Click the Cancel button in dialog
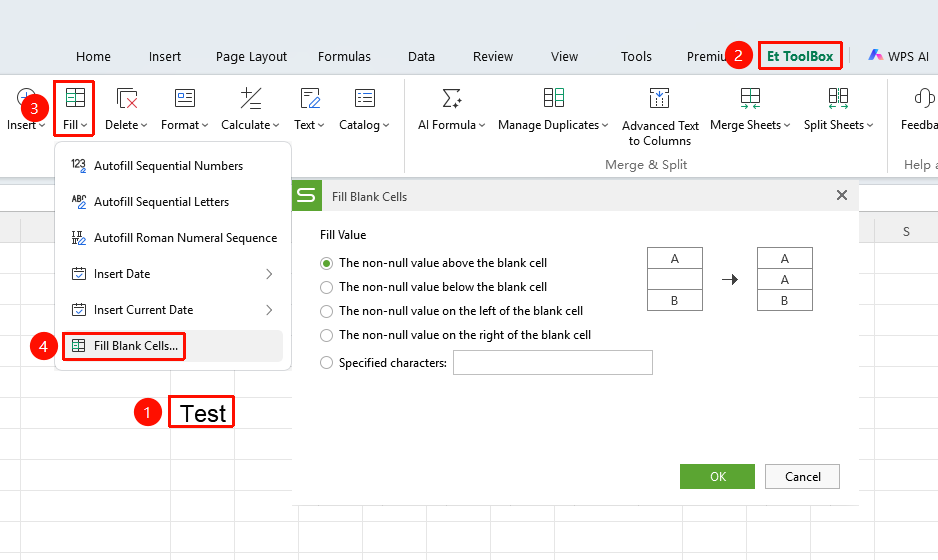Screen dimensions: 938x560 pyautogui.click(x=802, y=476)
